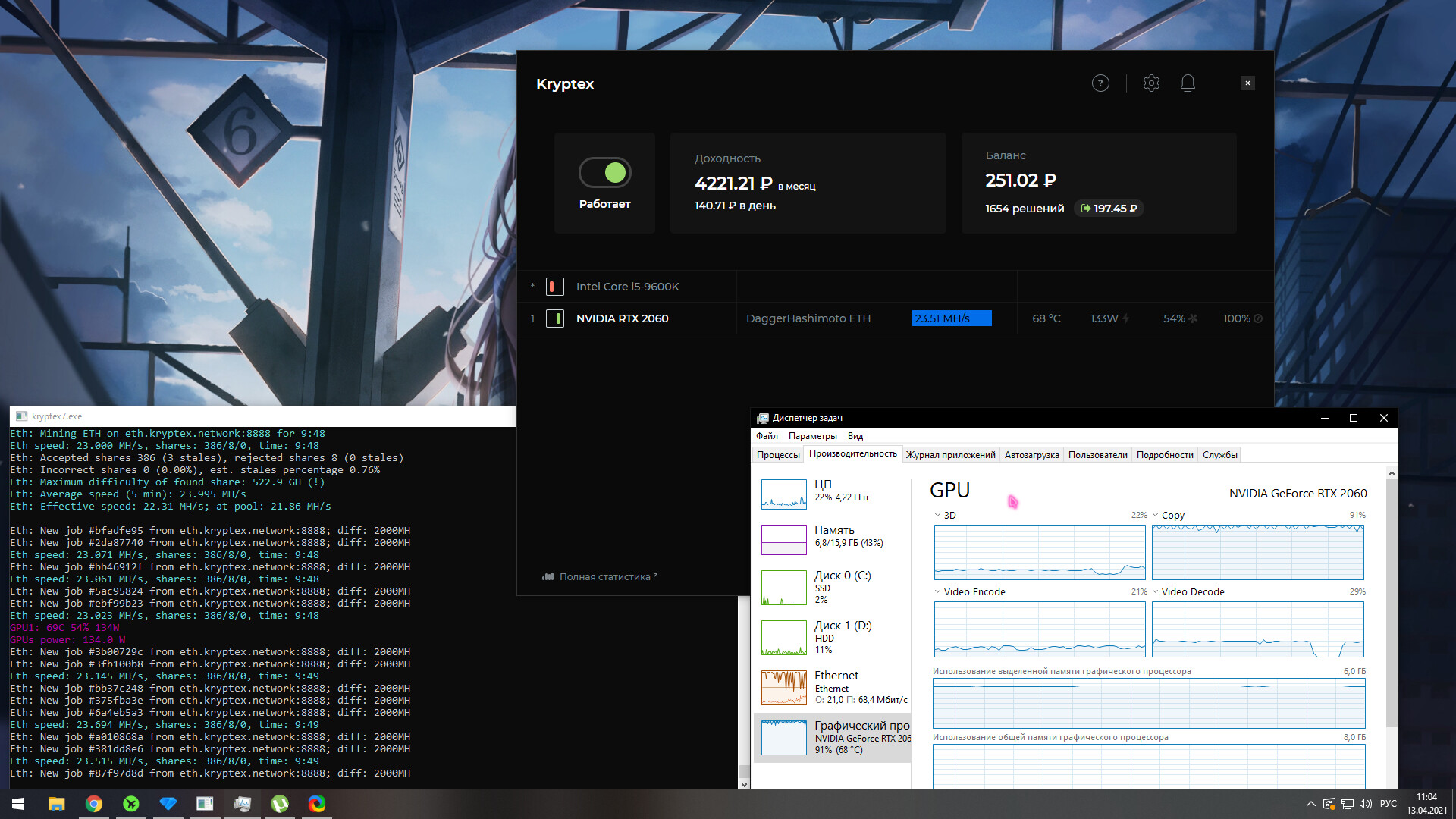Viewport: 1456px width, 819px height.
Task: Click the DaggerHashimoto ETH algorithm label
Action: pyautogui.click(x=808, y=318)
